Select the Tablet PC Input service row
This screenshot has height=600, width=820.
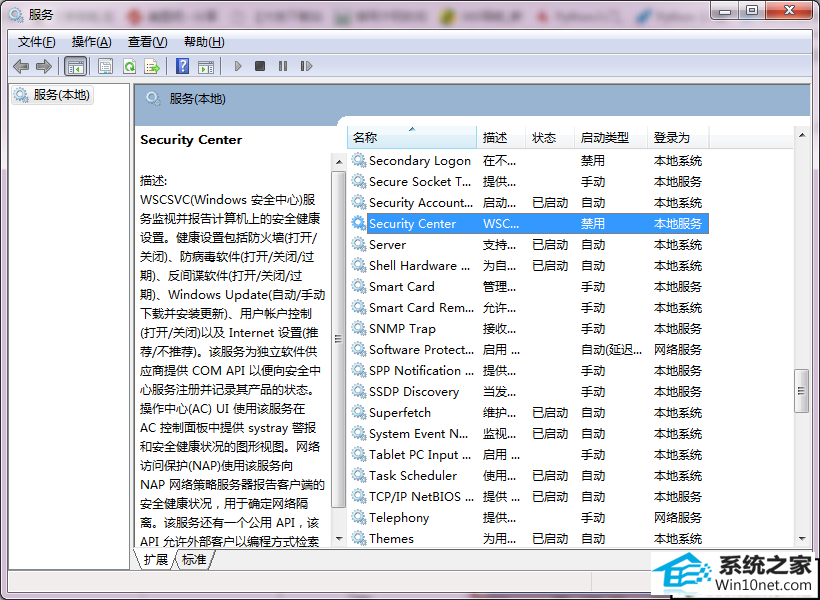pyautogui.click(x=529, y=455)
